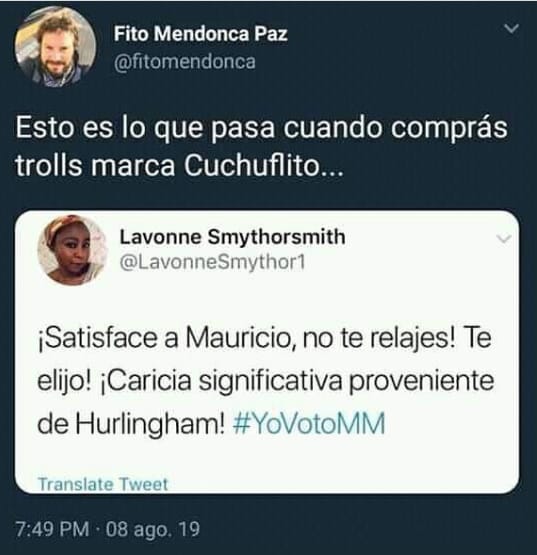Open the @fitomendonca handle
The height and width of the screenshot is (555, 537).
(x=184, y=62)
